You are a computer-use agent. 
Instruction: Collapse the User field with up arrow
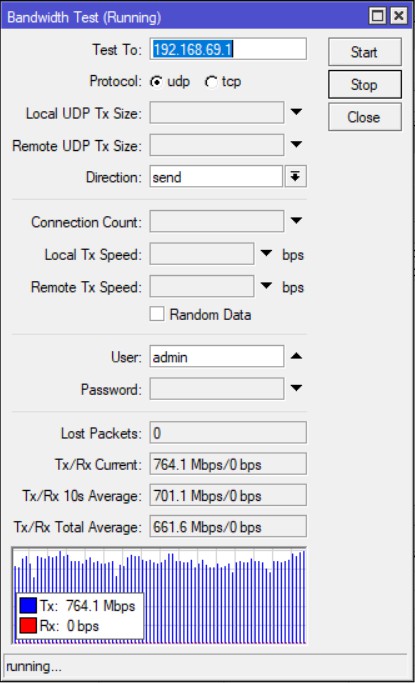pyautogui.click(x=296, y=356)
